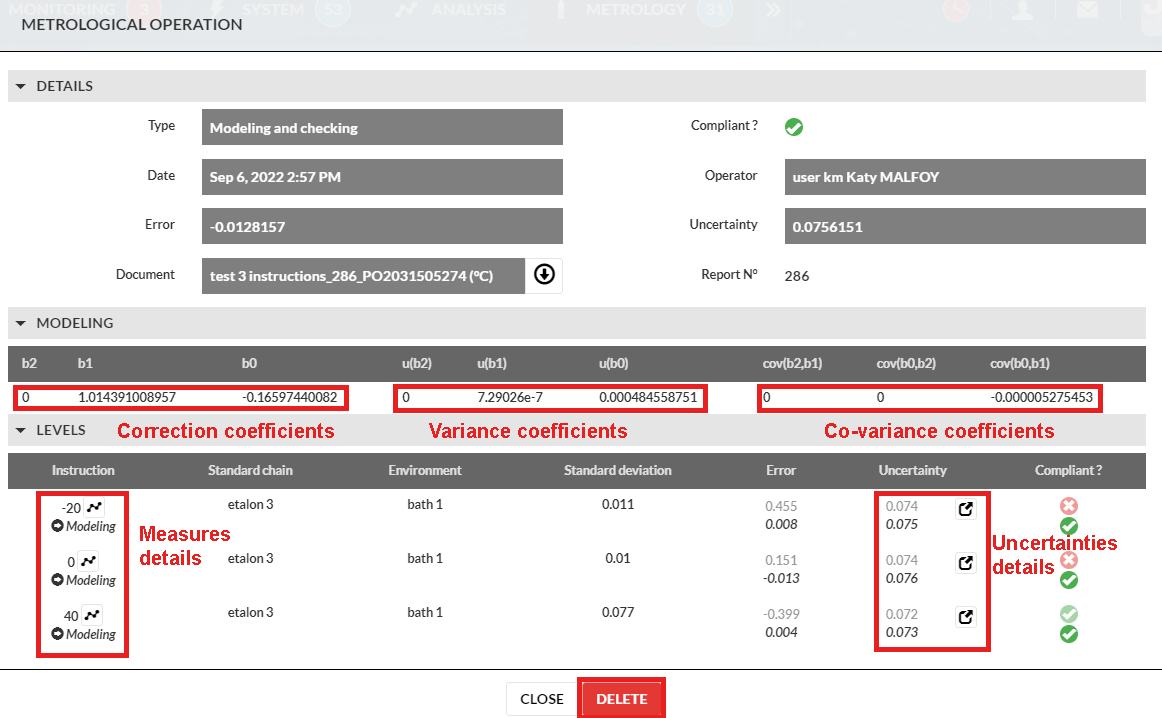
Task: Select error value -0.399
Action: 781,614
